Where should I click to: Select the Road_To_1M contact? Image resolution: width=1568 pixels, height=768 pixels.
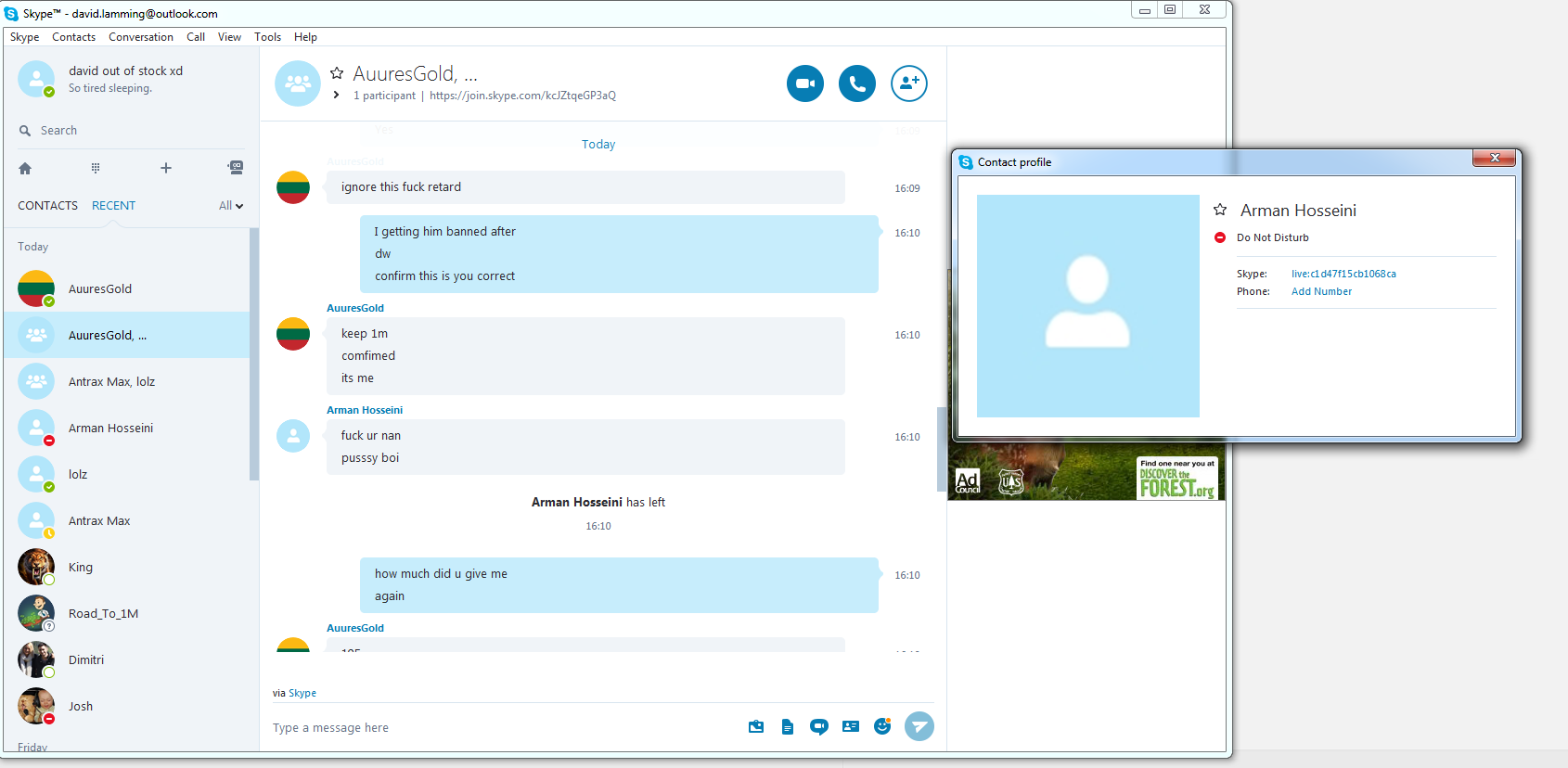click(127, 613)
